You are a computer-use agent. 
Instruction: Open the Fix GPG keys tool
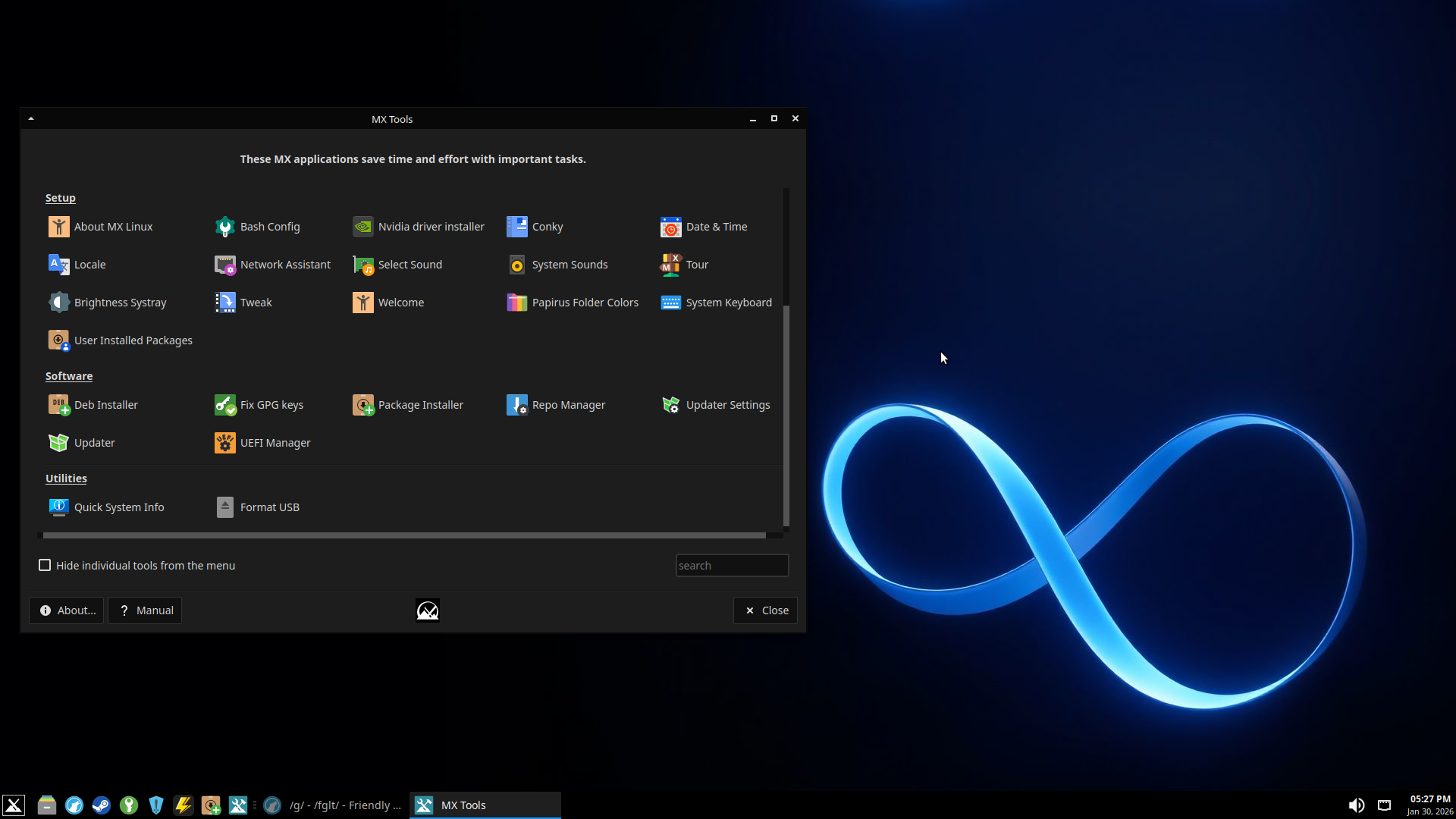coord(224,405)
